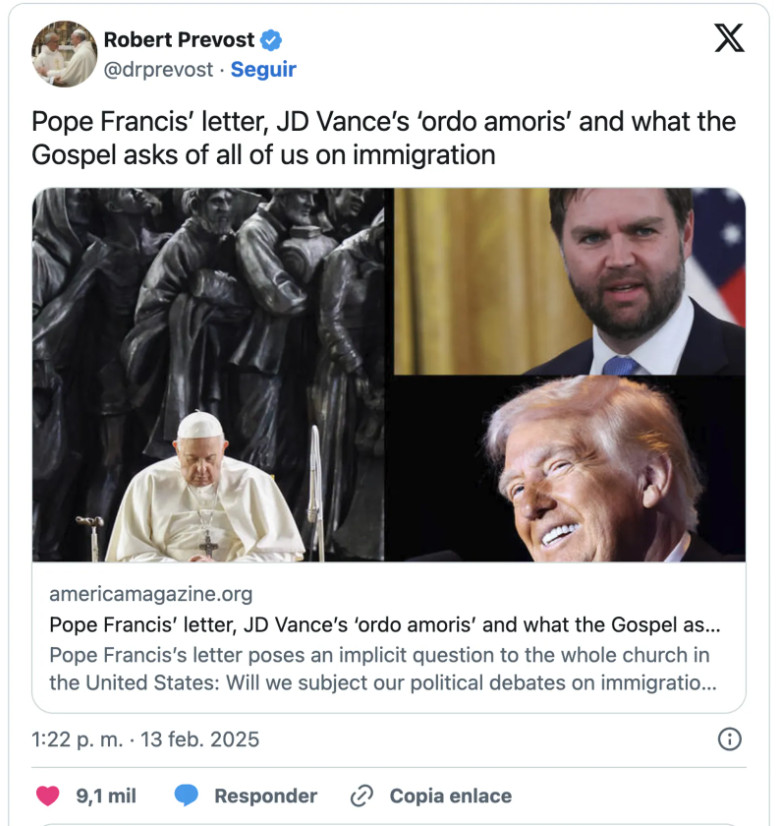Select the tweet body text
Viewport: 780px width, 826px height.
383,138
